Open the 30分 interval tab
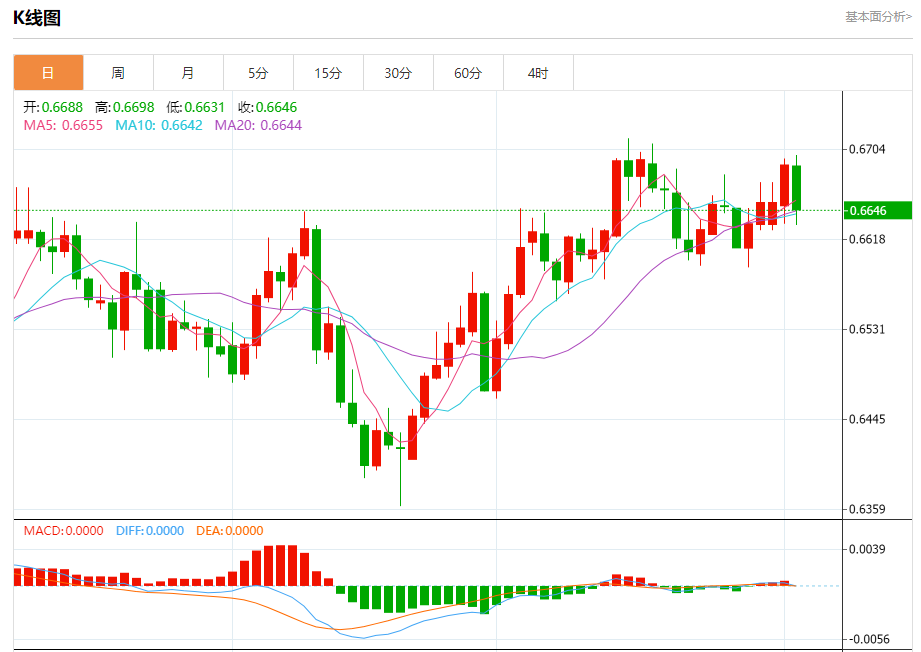This screenshot has width=921, height=652. pos(398,73)
